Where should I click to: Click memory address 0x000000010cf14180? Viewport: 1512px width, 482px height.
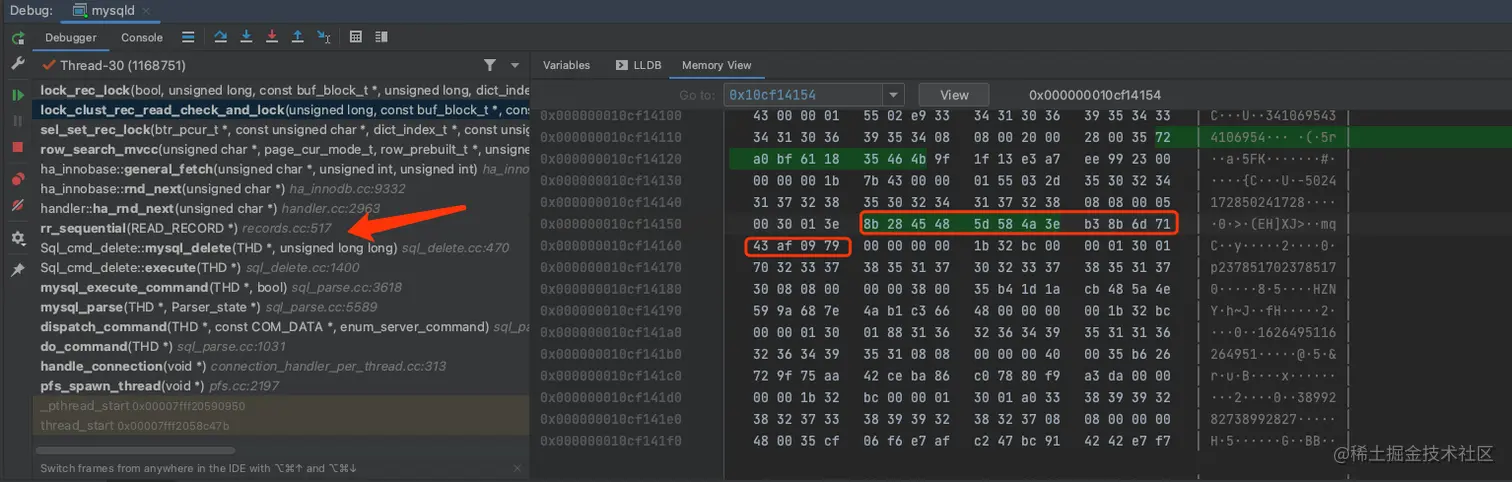[x=610, y=288]
